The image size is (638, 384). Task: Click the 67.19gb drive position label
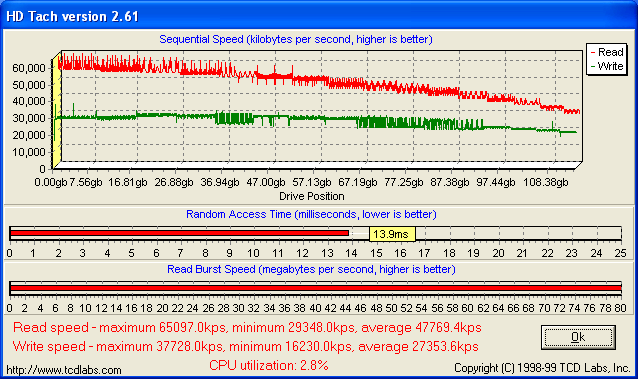(358, 182)
